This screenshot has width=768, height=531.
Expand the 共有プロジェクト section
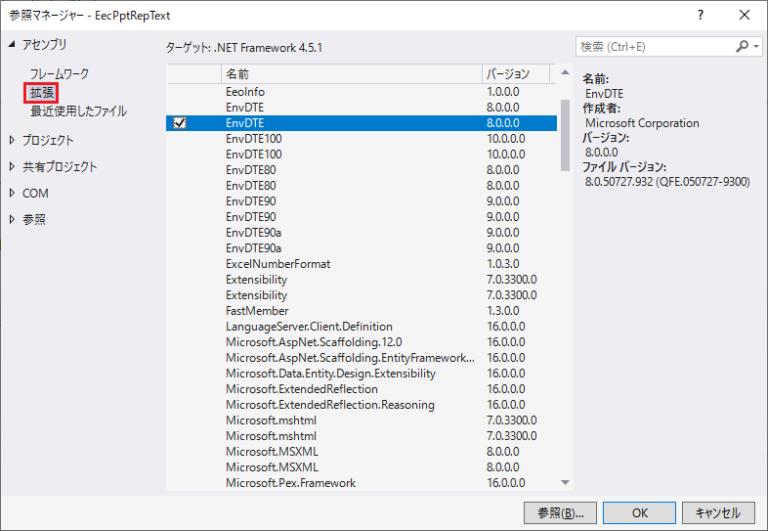12,167
